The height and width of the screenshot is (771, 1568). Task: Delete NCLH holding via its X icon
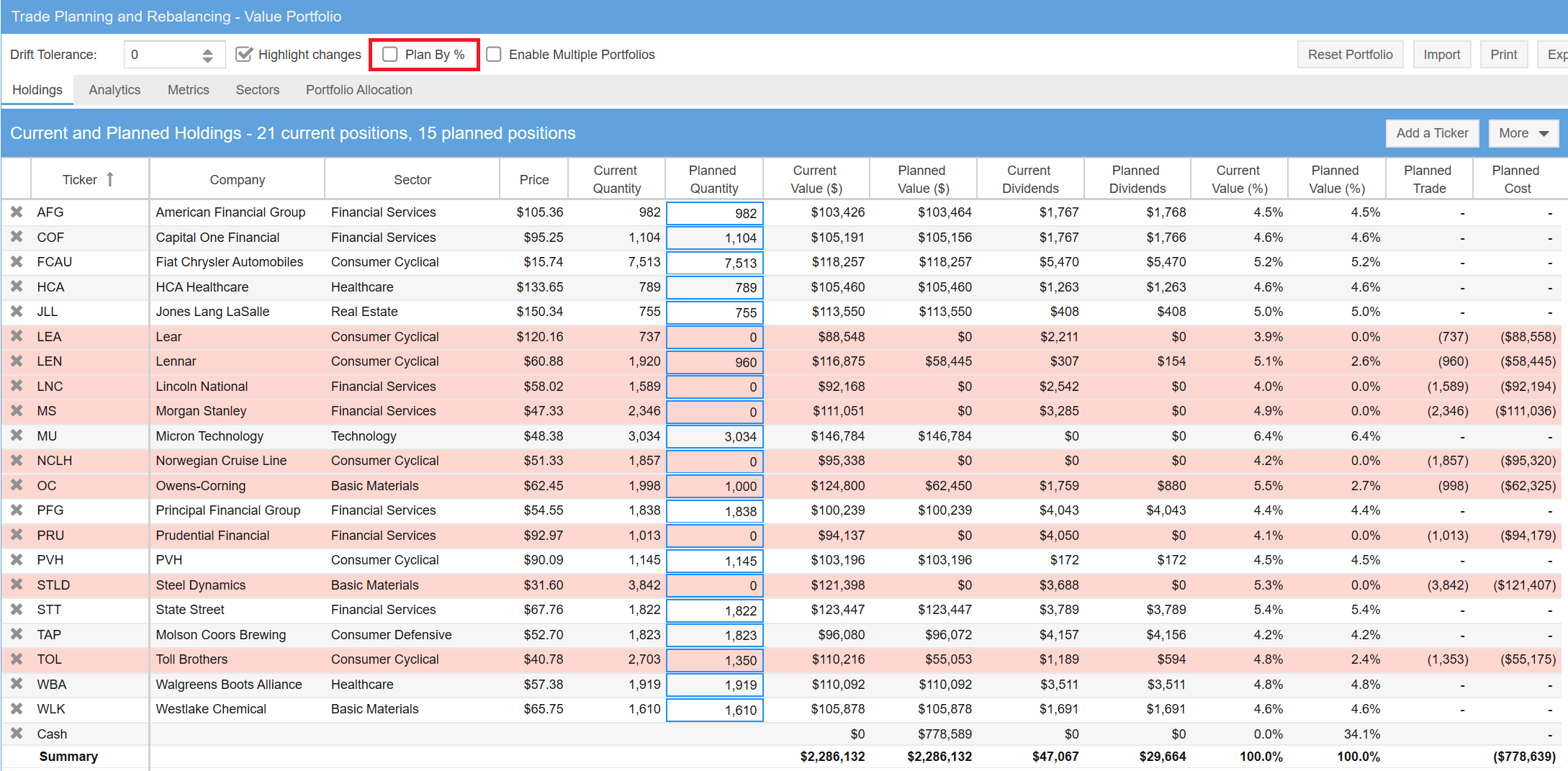click(17, 461)
